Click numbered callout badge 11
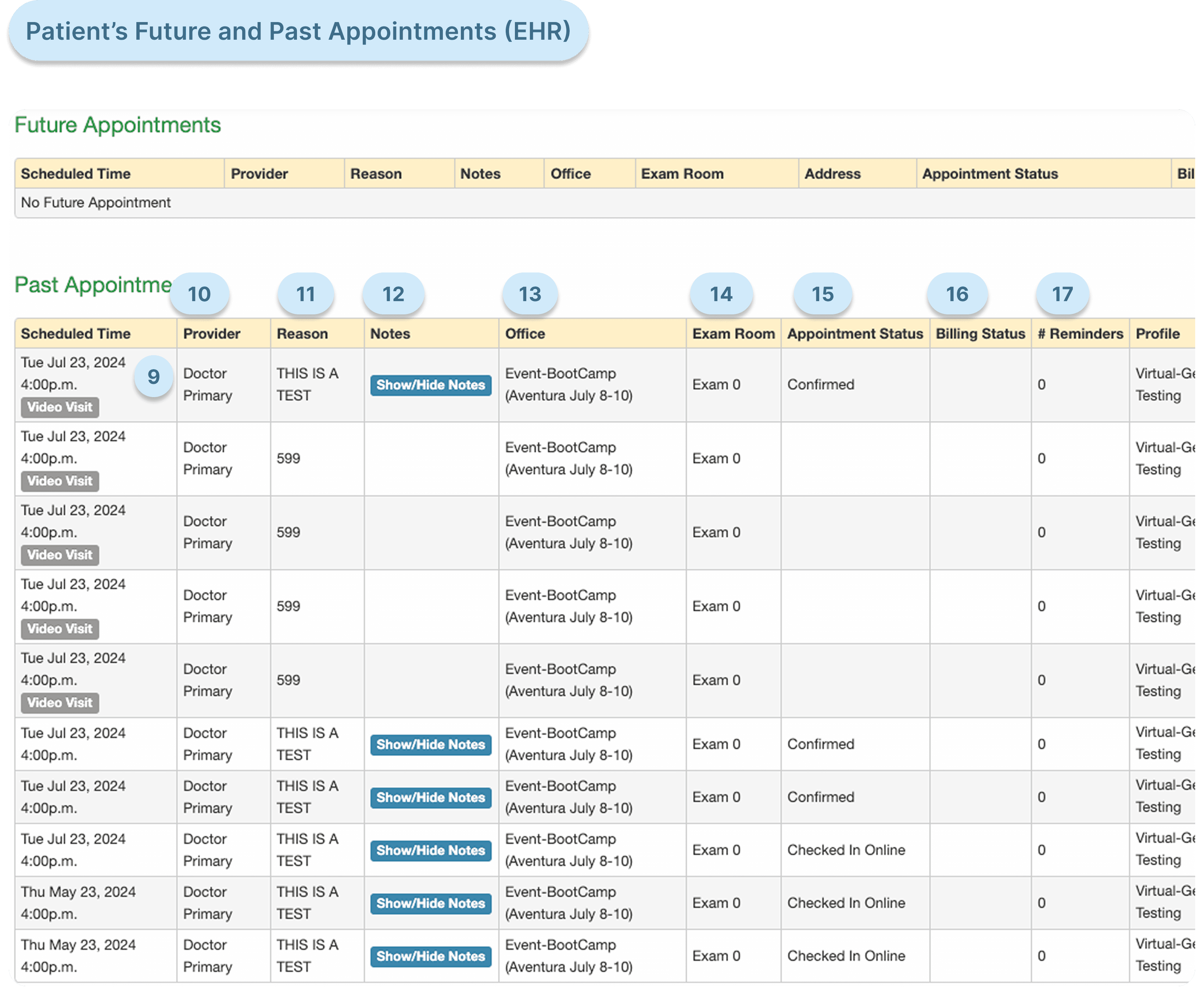The image size is (1204, 995). [x=305, y=294]
